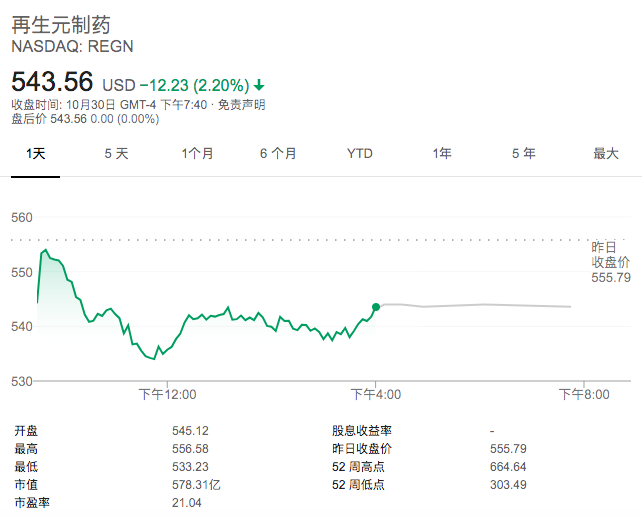Click the 盘后价 543.56 after-hours line
This screenshot has width=642, height=518.
pyautogui.click(x=85, y=119)
